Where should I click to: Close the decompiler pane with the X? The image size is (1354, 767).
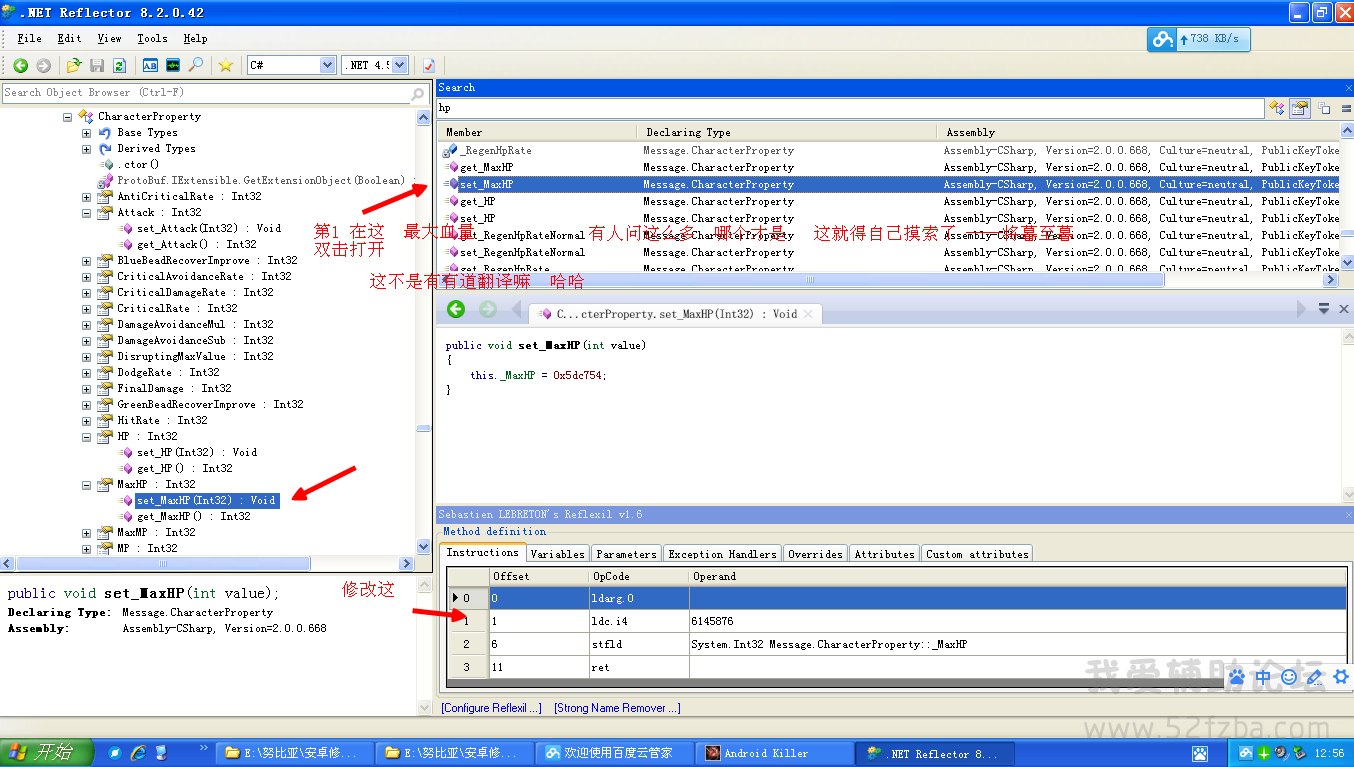[x=1343, y=309]
